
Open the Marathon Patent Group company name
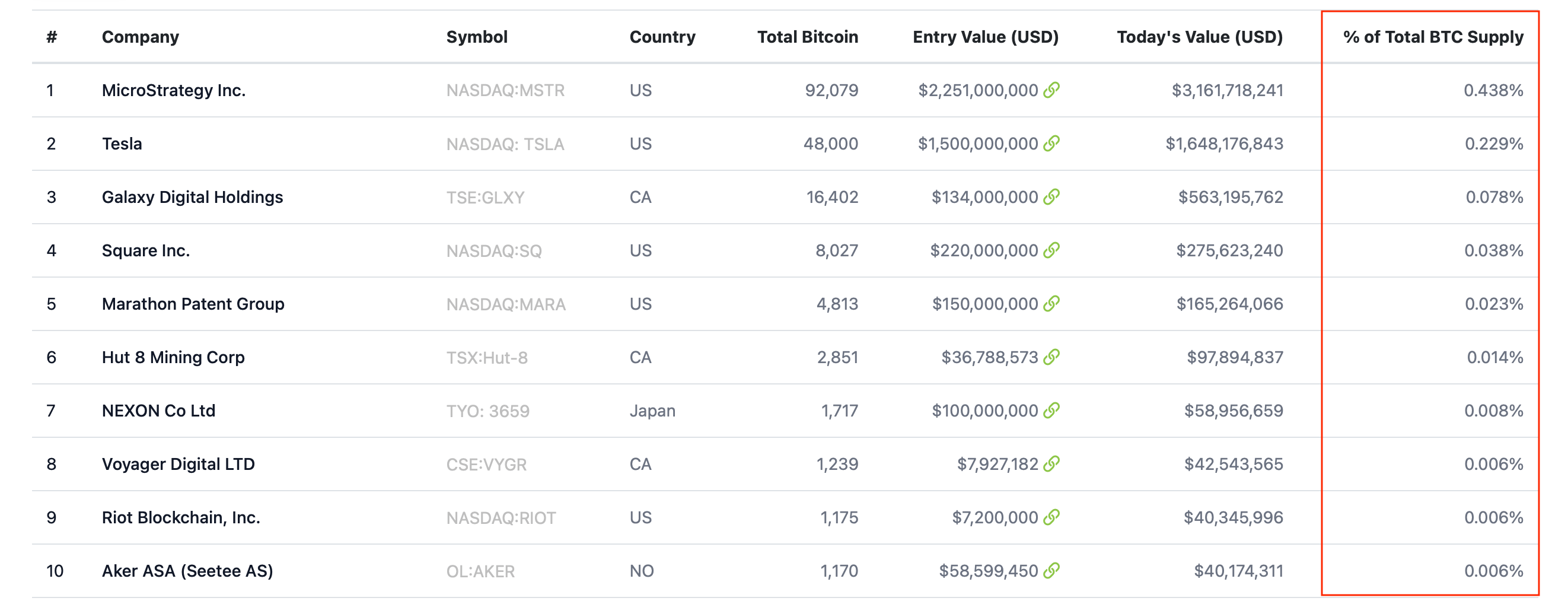(193, 304)
